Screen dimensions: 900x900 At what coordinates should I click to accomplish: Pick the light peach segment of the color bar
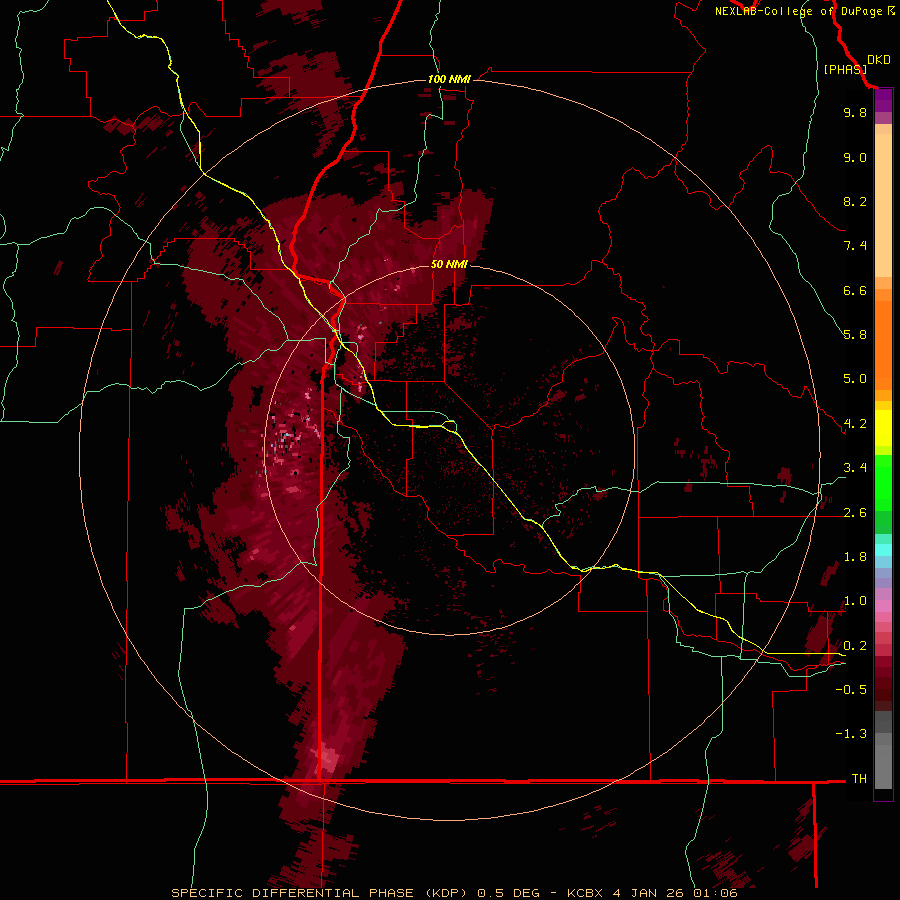[x=883, y=205]
